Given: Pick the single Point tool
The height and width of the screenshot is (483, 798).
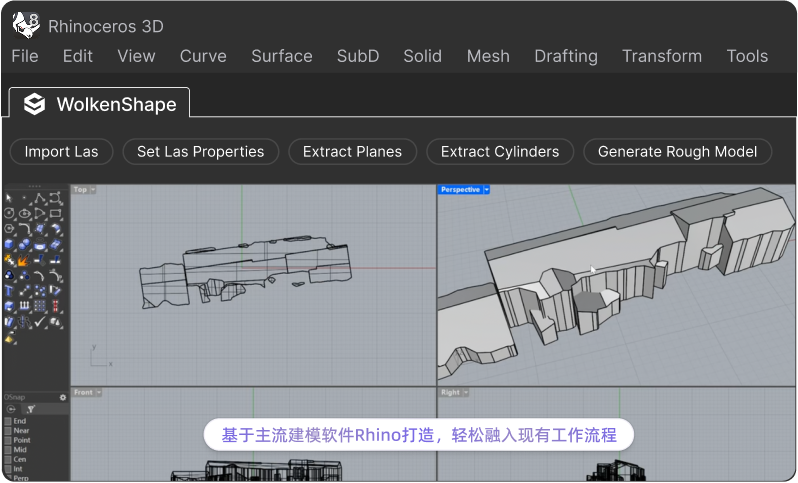Looking at the screenshot, I should tap(24, 198).
